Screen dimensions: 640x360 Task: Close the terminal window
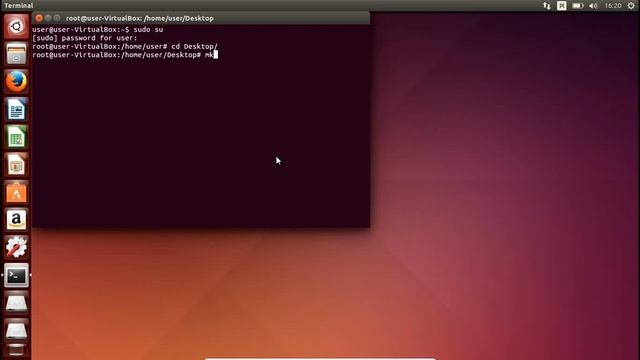39,18
